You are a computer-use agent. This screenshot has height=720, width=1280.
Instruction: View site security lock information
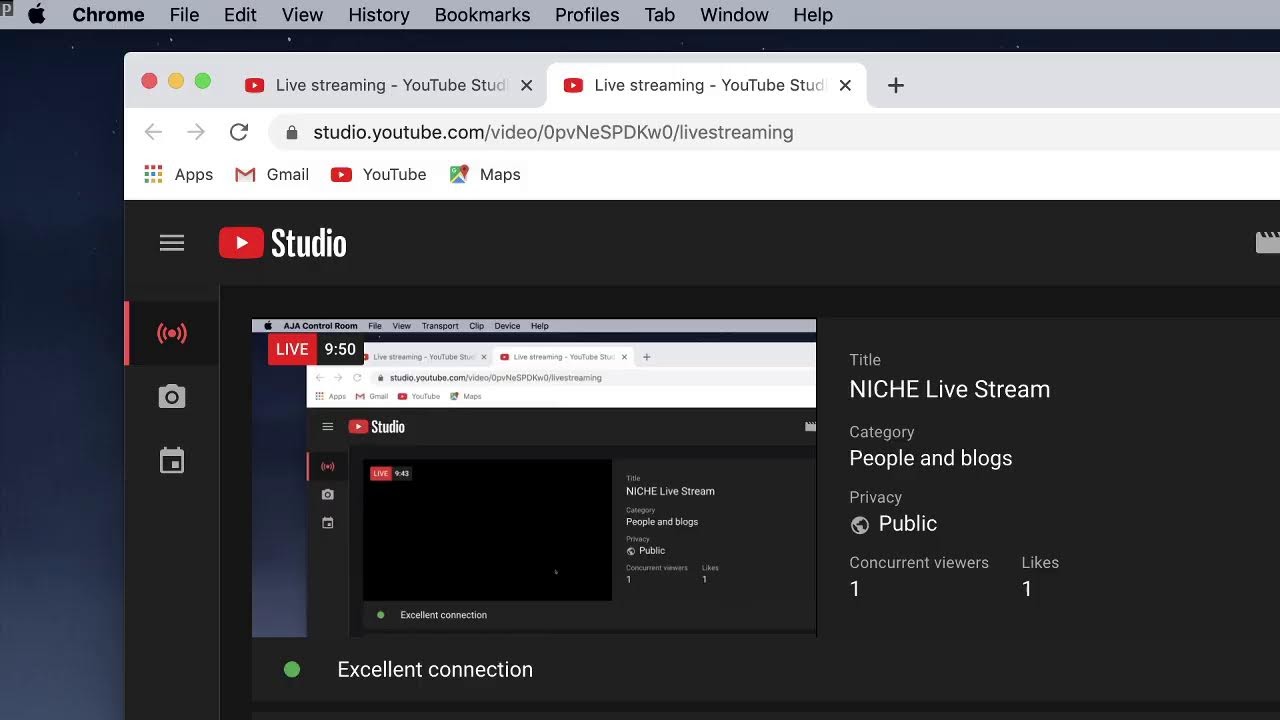click(x=292, y=132)
